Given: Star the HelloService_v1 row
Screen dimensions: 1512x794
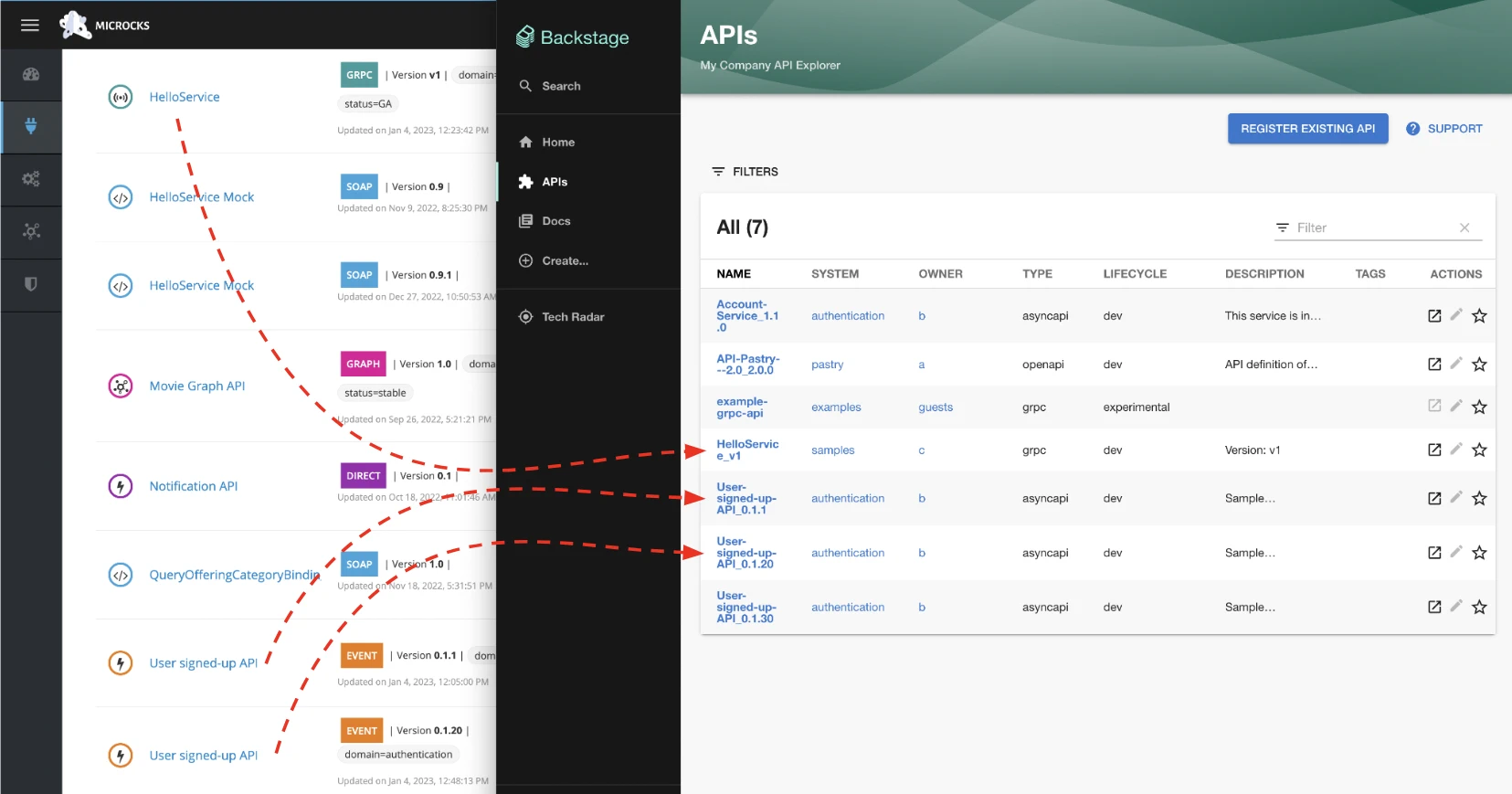Looking at the screenshot, I should click(1479, 450).
